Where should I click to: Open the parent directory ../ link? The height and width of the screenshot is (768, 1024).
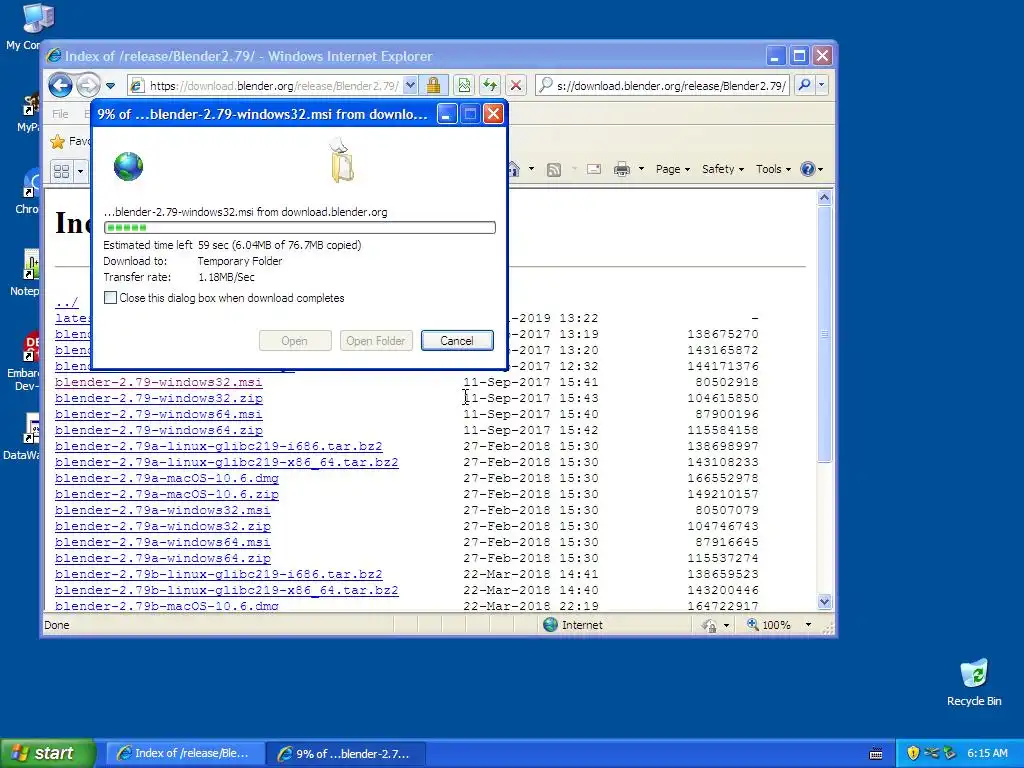[67, 302]
